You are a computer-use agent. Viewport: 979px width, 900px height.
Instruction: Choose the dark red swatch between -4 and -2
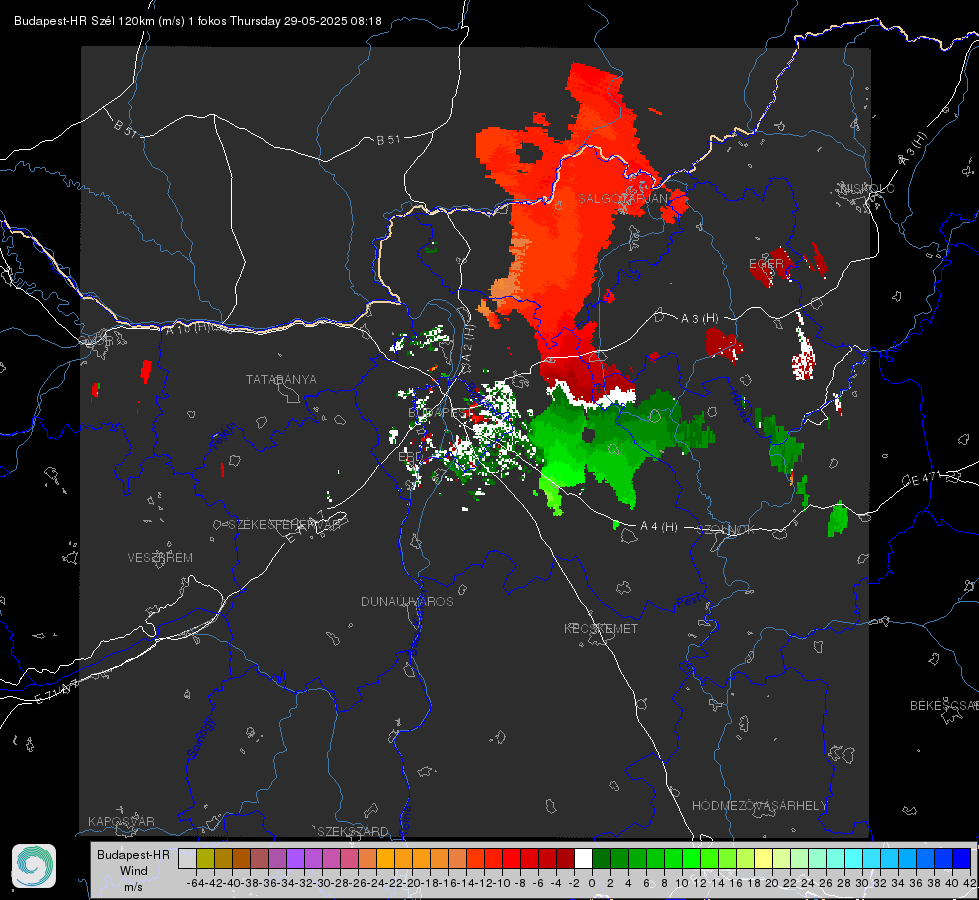[565, 858]
